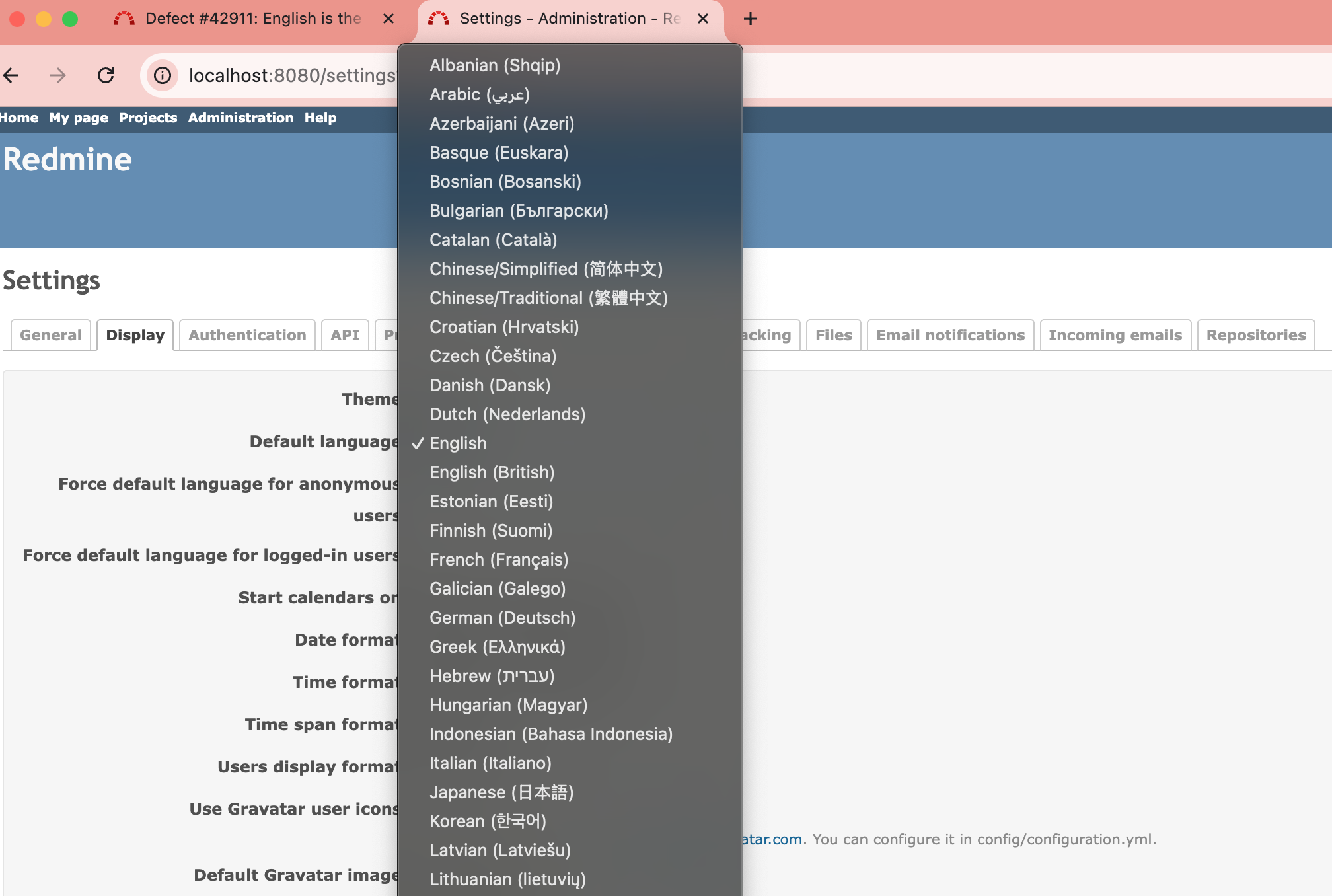Choose Italian (Italiano) option

pos(570,763)
